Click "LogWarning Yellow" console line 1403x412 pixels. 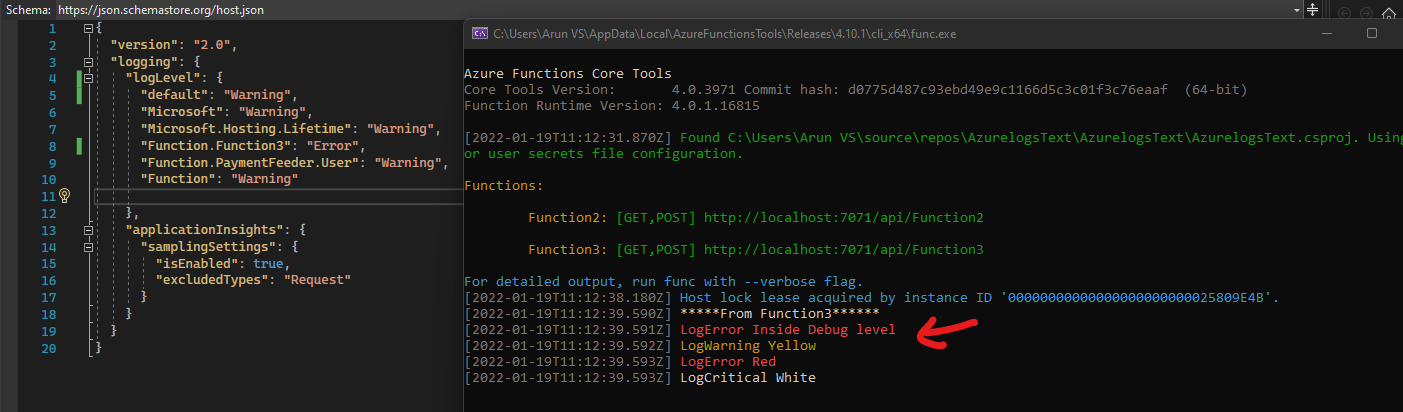pos(748,345)
